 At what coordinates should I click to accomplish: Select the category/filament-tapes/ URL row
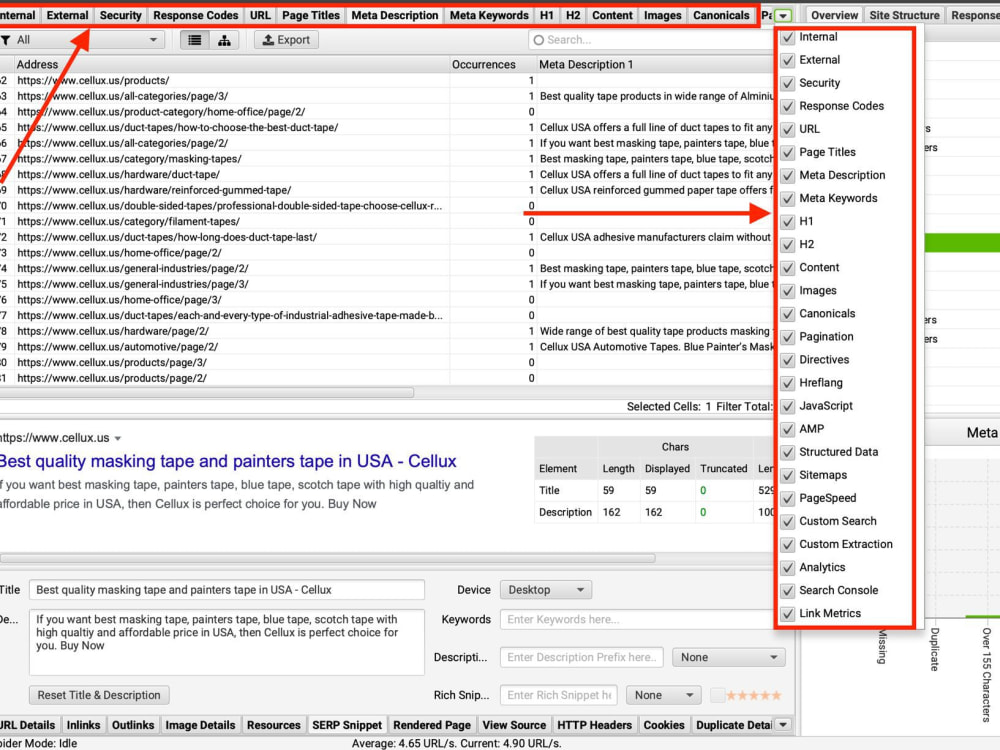(x=386, y=221)
